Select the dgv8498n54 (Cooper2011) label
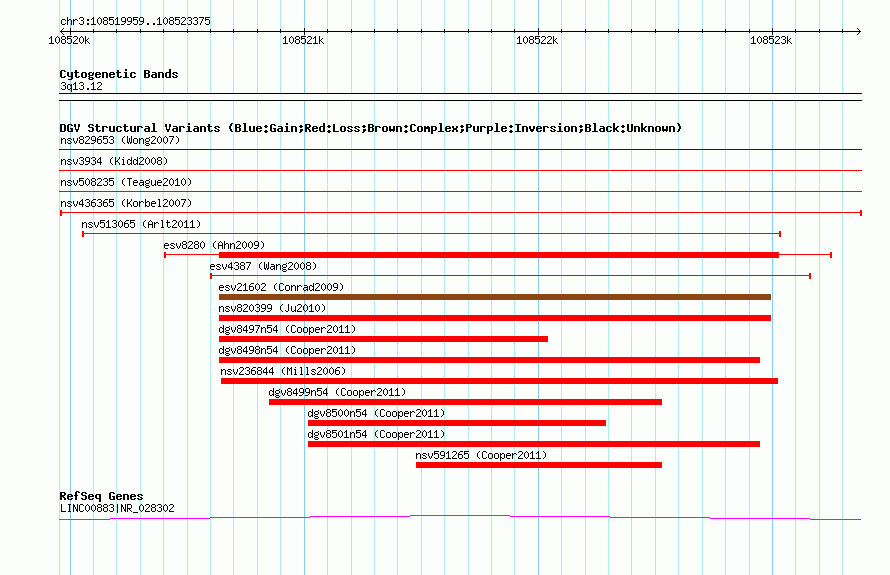The height and width of the screenshot is (575, 890). pos(287,350)
